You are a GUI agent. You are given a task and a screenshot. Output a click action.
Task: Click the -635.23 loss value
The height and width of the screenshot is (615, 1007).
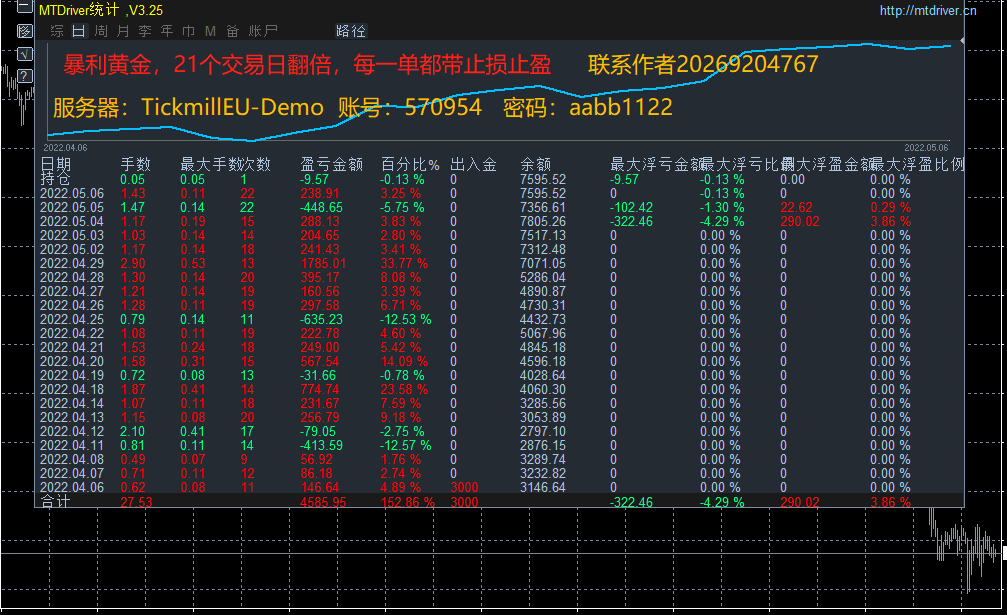pyautogui.click(x=321, y=319)
